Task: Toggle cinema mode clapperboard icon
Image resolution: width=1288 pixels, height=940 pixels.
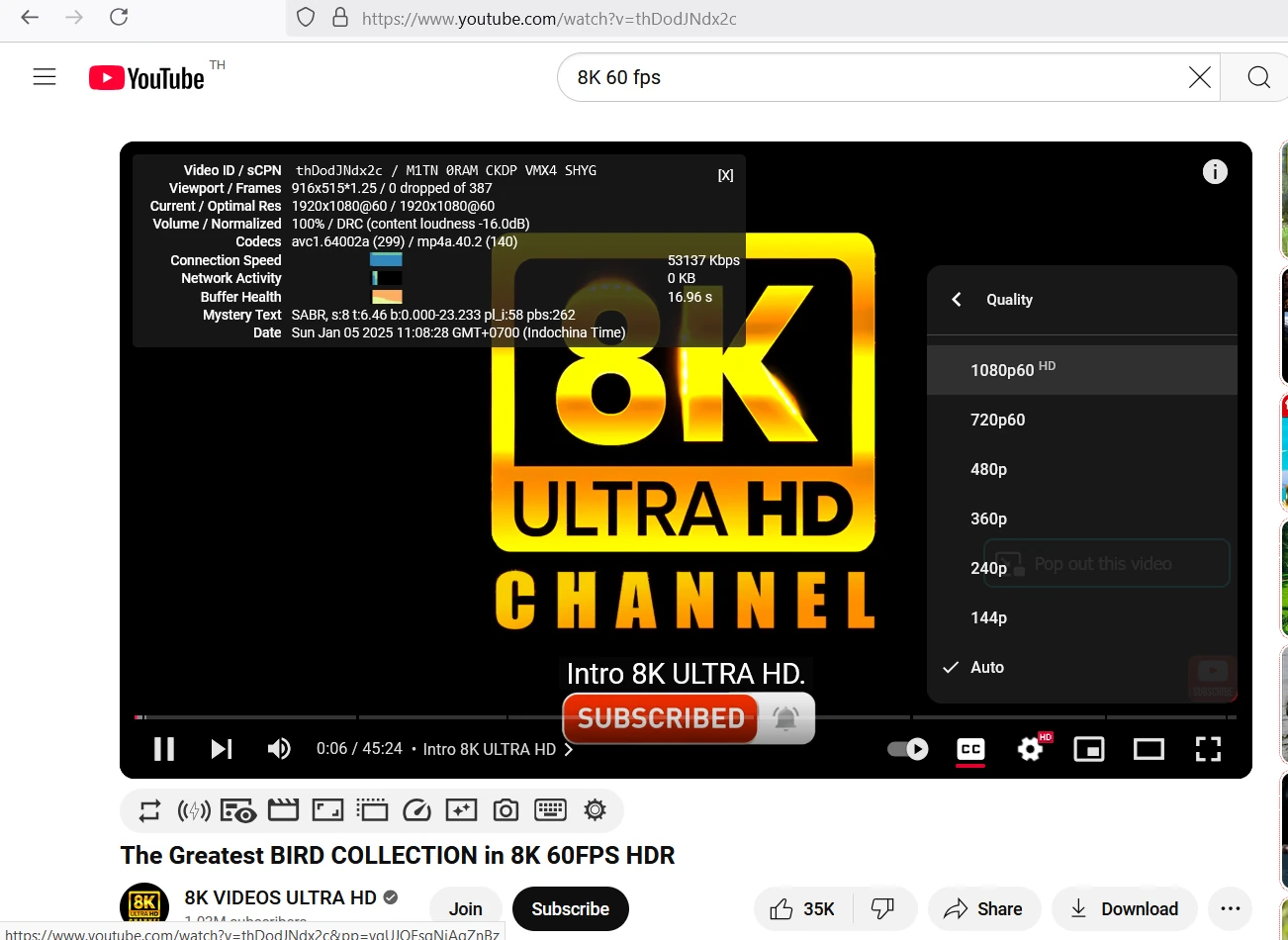Action: tap(283, 811)
